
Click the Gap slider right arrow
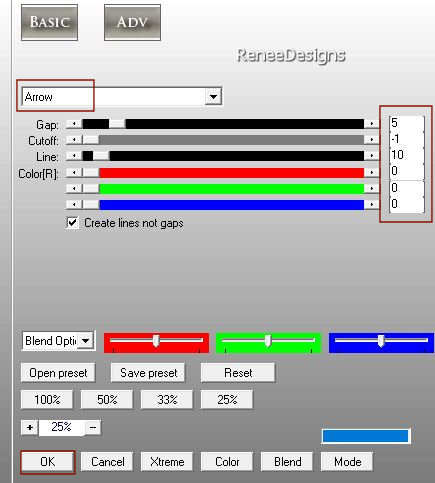point(371,124)
